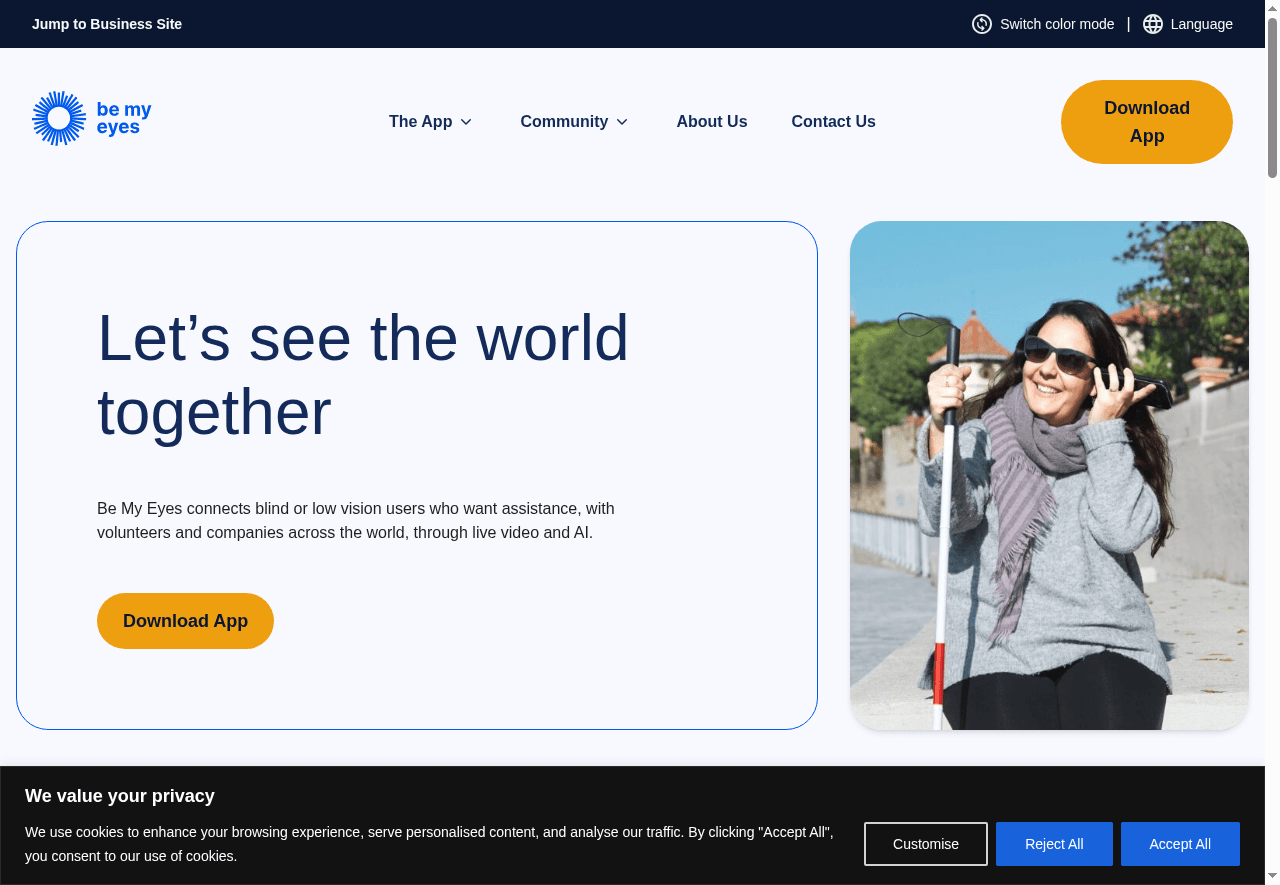The width and height of the screenshot is (1280, 885).
Task: Click the photo of woman with white cane
Action: 1049,475
